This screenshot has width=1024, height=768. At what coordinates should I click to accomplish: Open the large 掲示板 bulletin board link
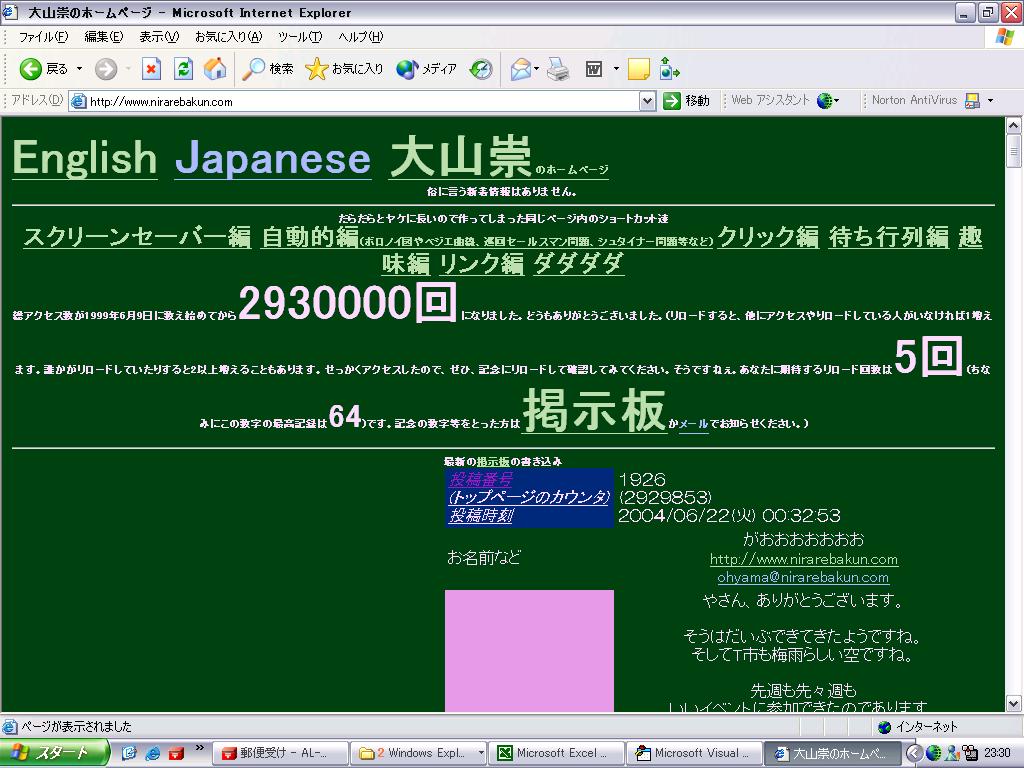594,411
